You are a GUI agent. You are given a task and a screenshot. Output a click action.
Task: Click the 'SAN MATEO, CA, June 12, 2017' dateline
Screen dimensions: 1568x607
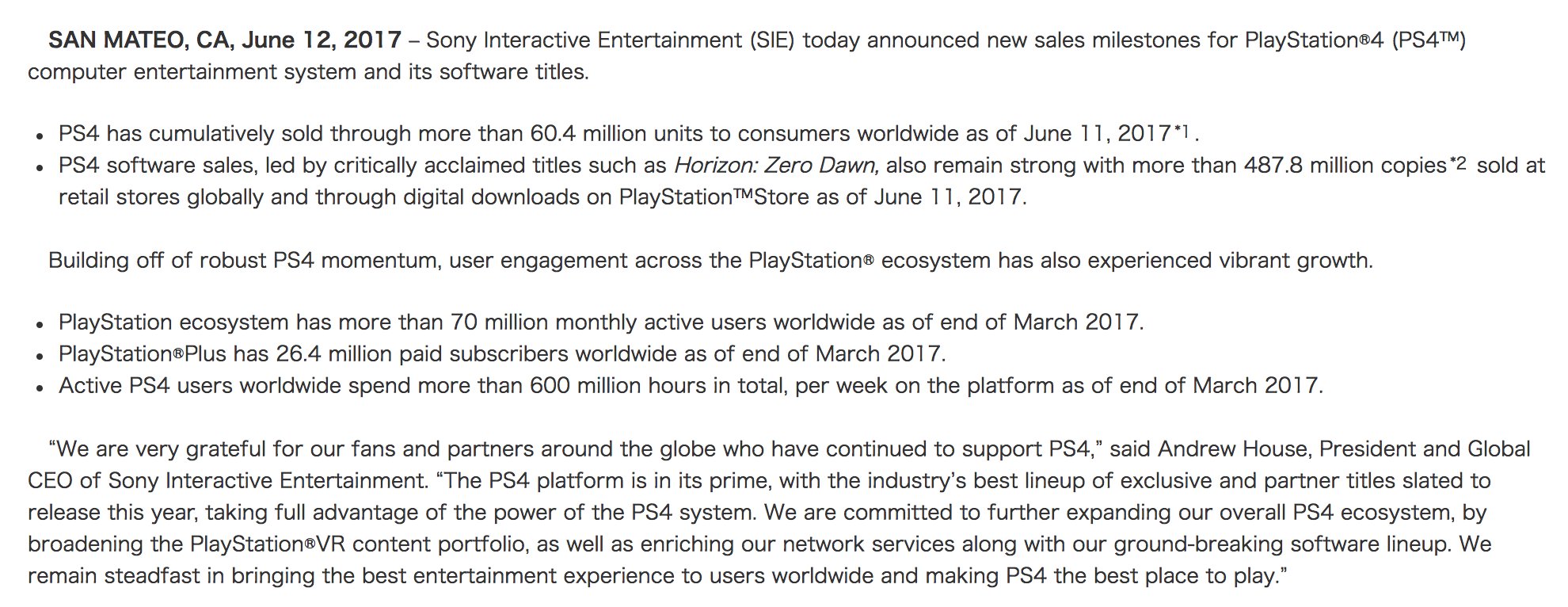click(225, 40)
